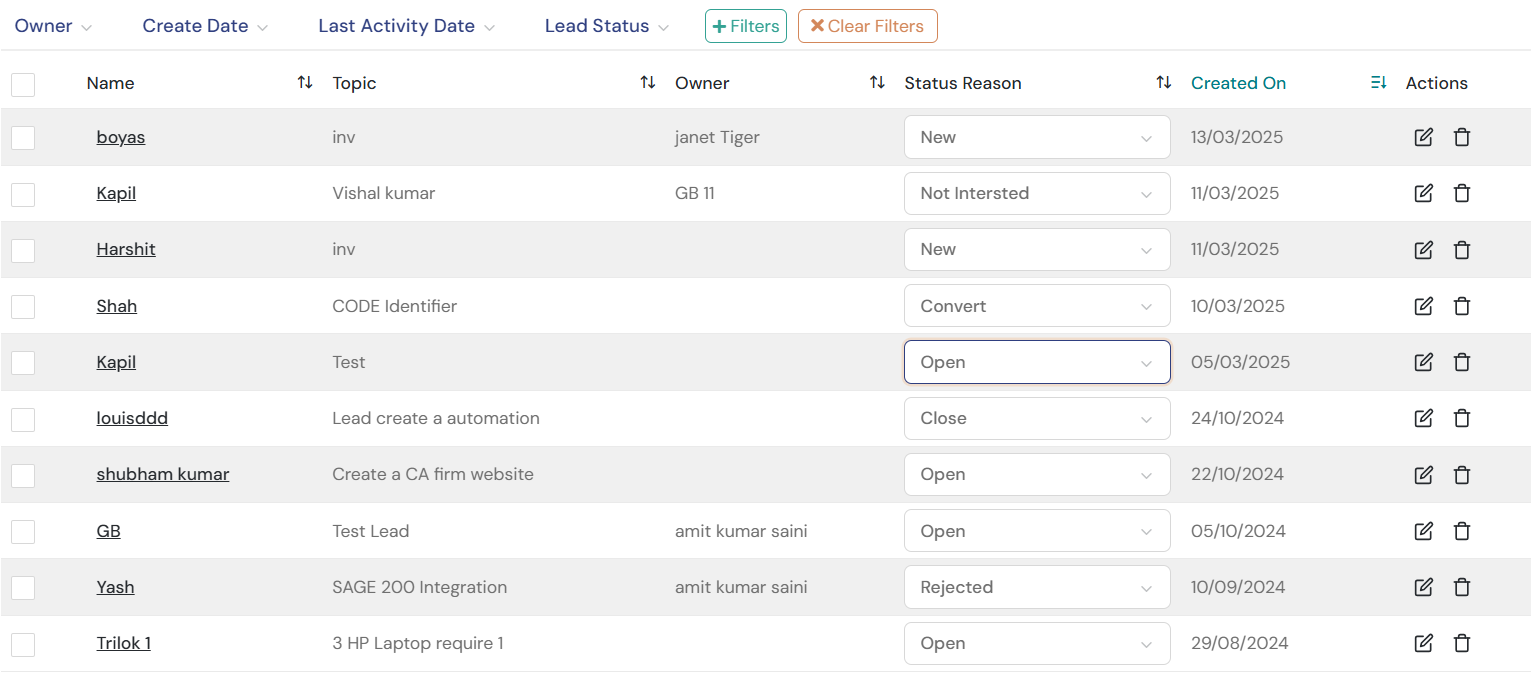Delete the Yash lead row
The image size is (1531, 678).
point(1461,587)
